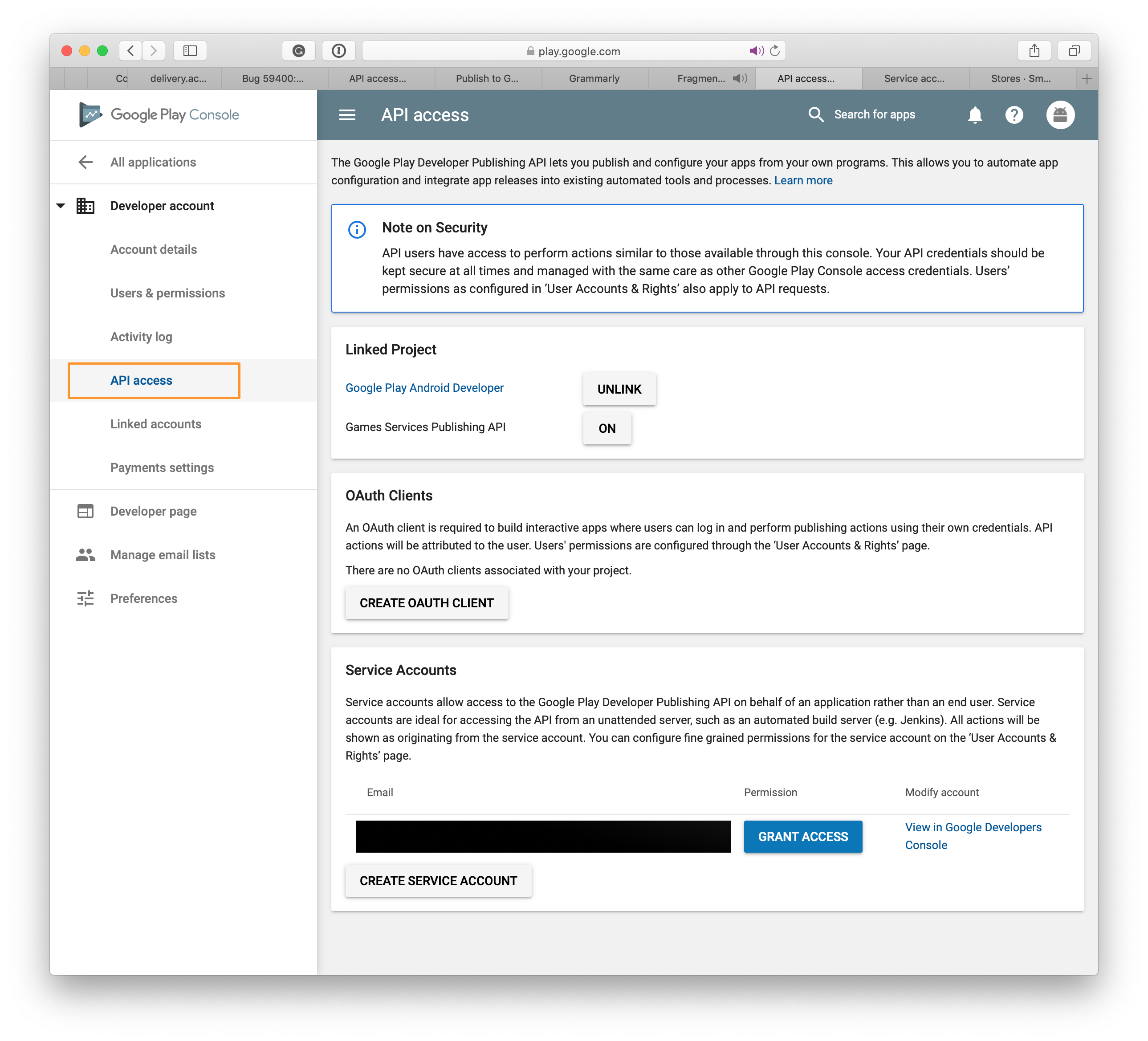
Task: Click the help question mark icon
Action: [x=1014, y=114]
